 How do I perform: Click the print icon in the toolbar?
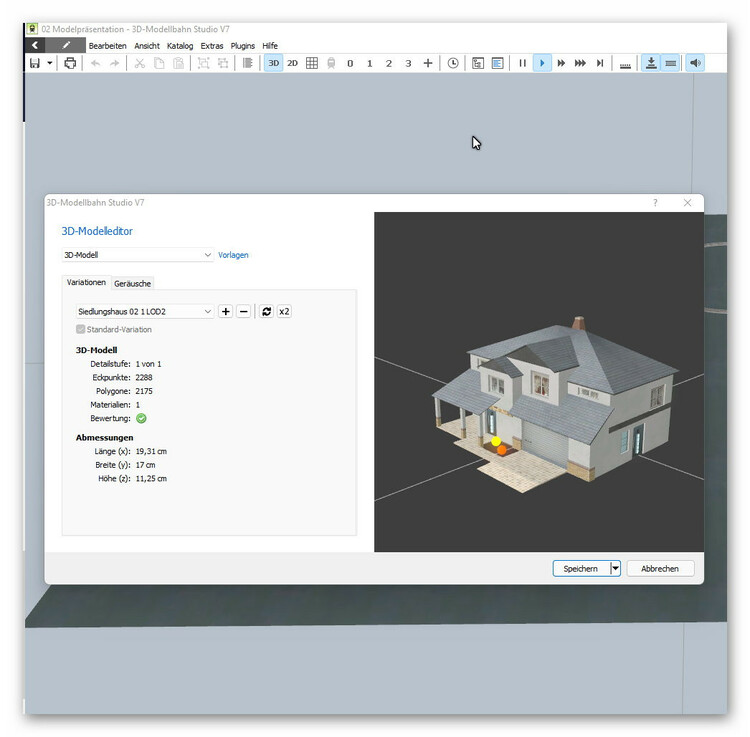[70, 63]
